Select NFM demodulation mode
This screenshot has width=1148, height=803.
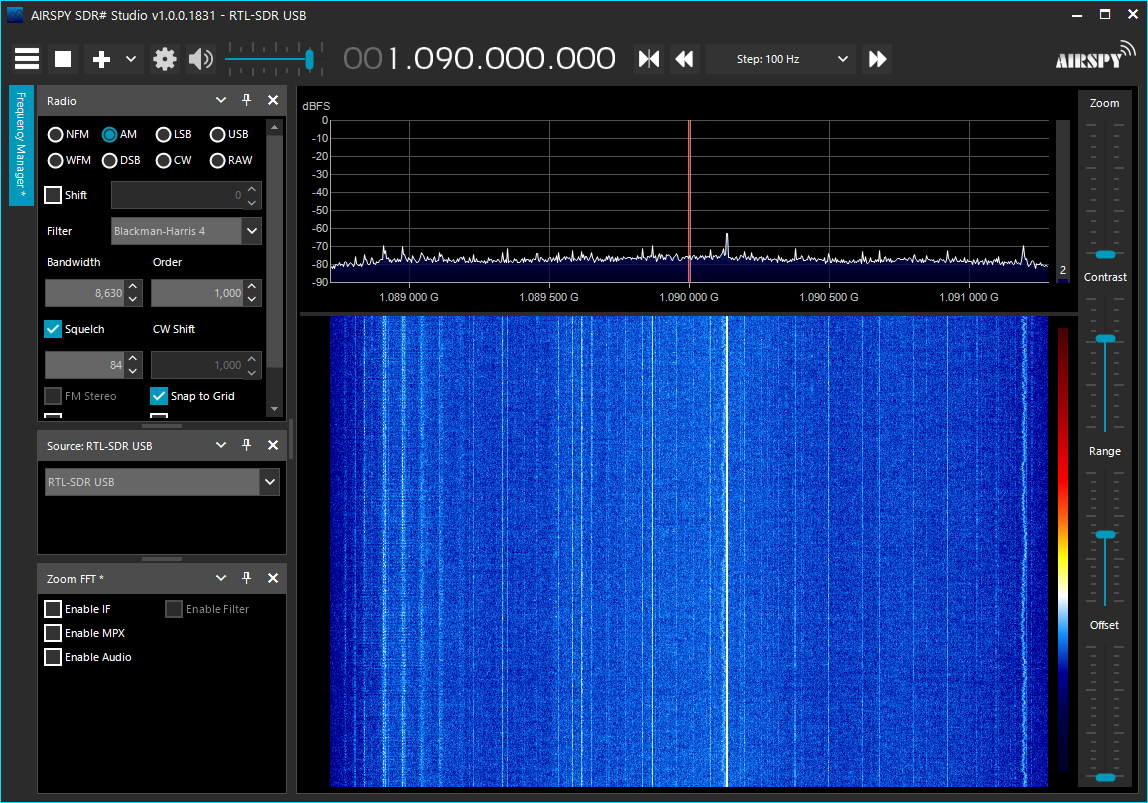55,135
